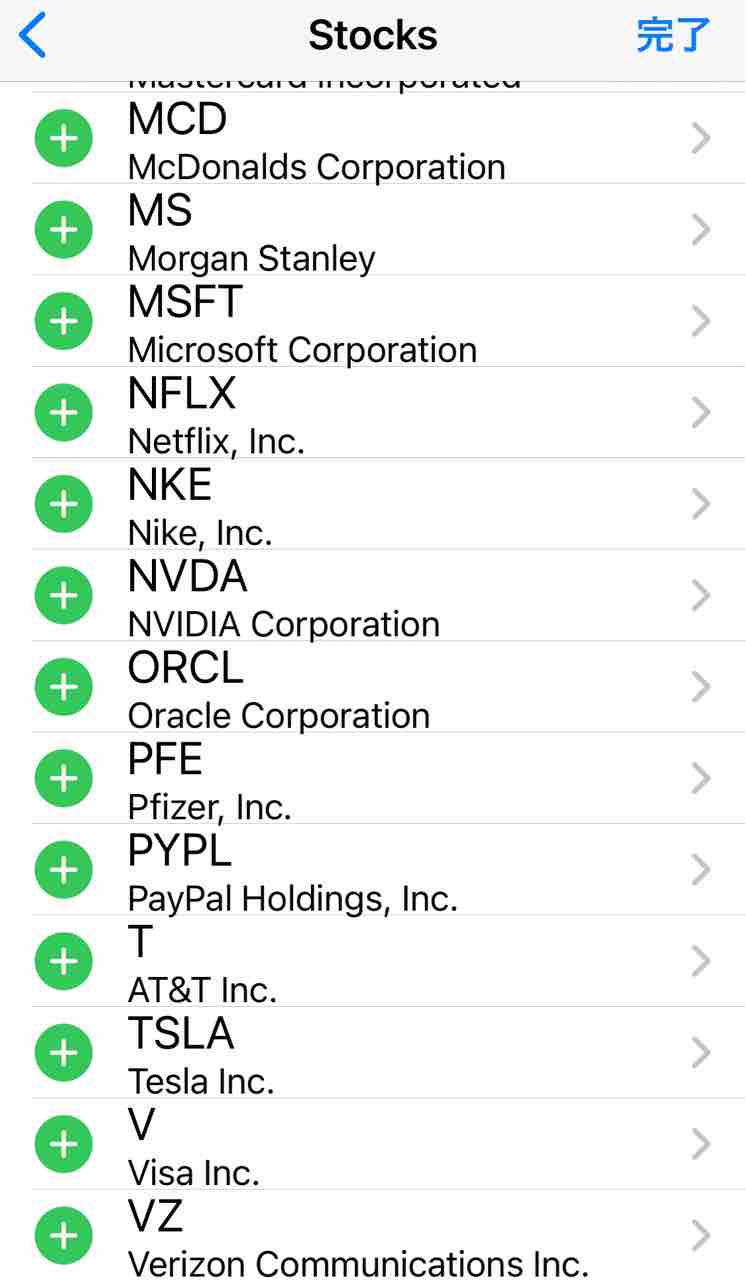Tap the PayPal Holdings, Inc. label
The height and width of the screenshot is (1280, 746).
pos(293,899)
